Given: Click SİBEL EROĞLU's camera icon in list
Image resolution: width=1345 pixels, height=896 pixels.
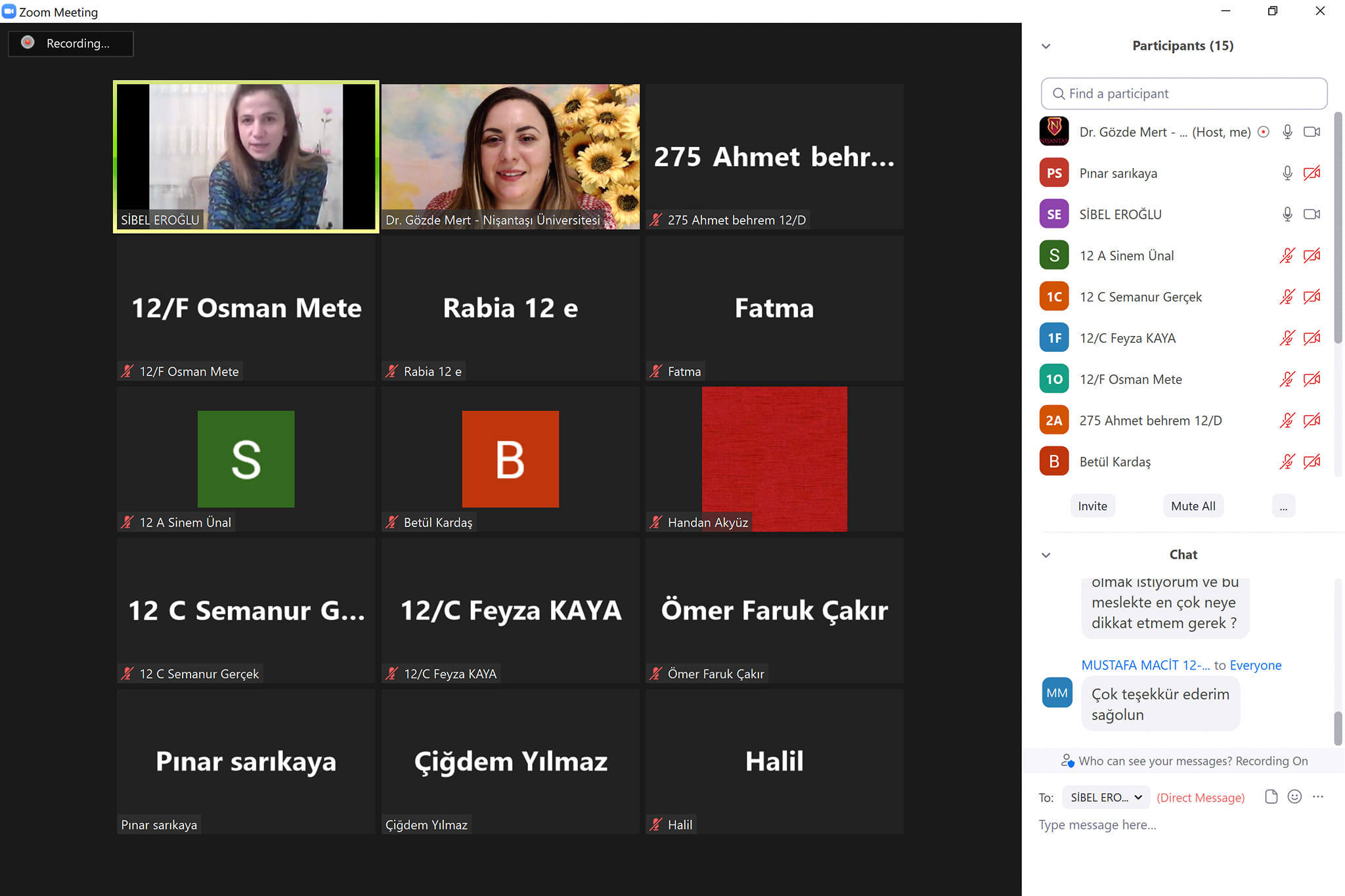Looking at the screenshot, I should 1312,215.
